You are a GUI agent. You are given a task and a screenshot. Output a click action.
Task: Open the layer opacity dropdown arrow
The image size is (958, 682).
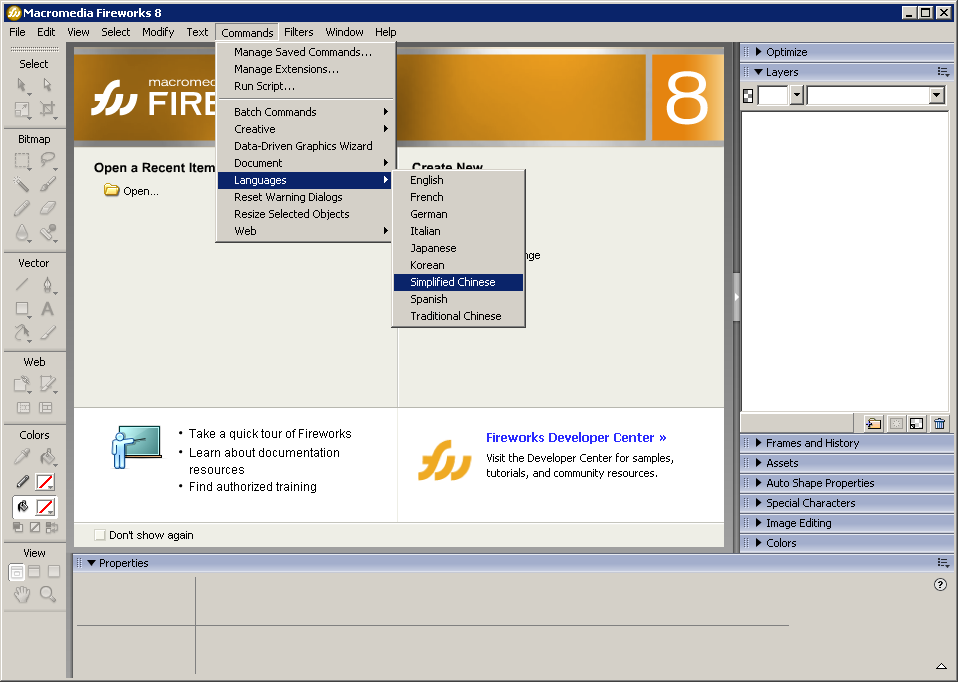coord(797,95)
